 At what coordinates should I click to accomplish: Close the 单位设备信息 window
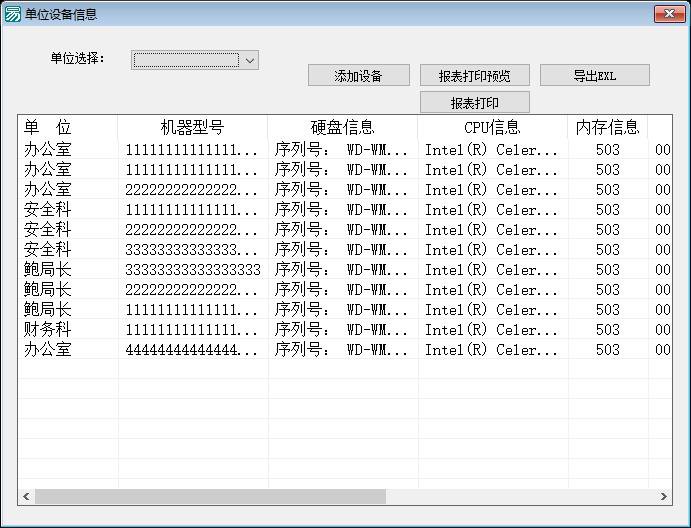point(668,13)
